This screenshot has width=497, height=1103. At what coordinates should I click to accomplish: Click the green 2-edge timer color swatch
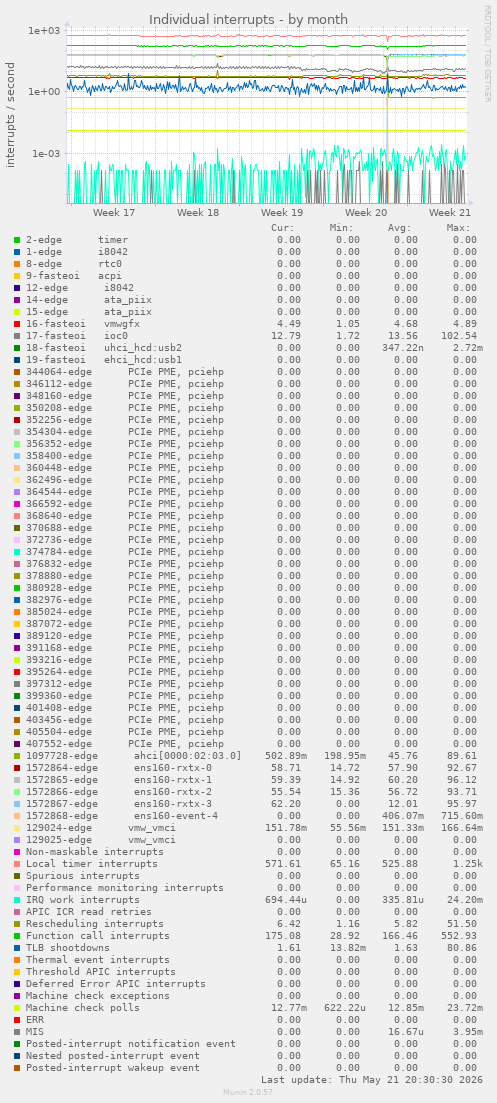[x=16, y=240]
